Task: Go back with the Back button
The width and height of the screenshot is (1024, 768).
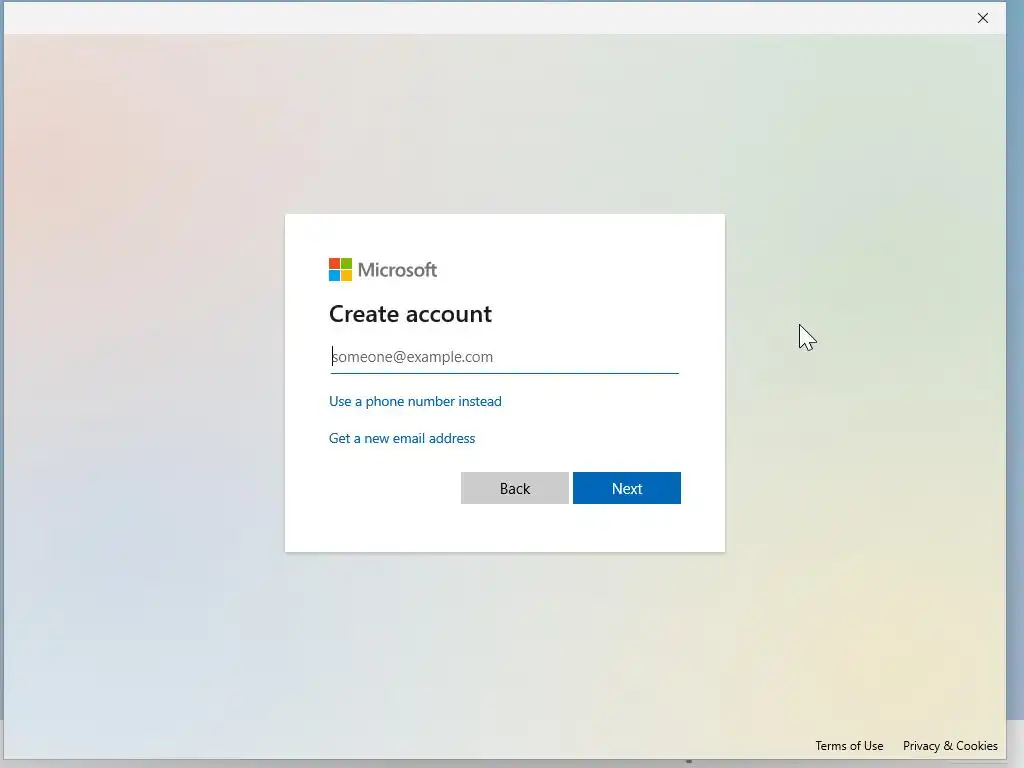Action: pyautogui.click(x=515, y=488)
